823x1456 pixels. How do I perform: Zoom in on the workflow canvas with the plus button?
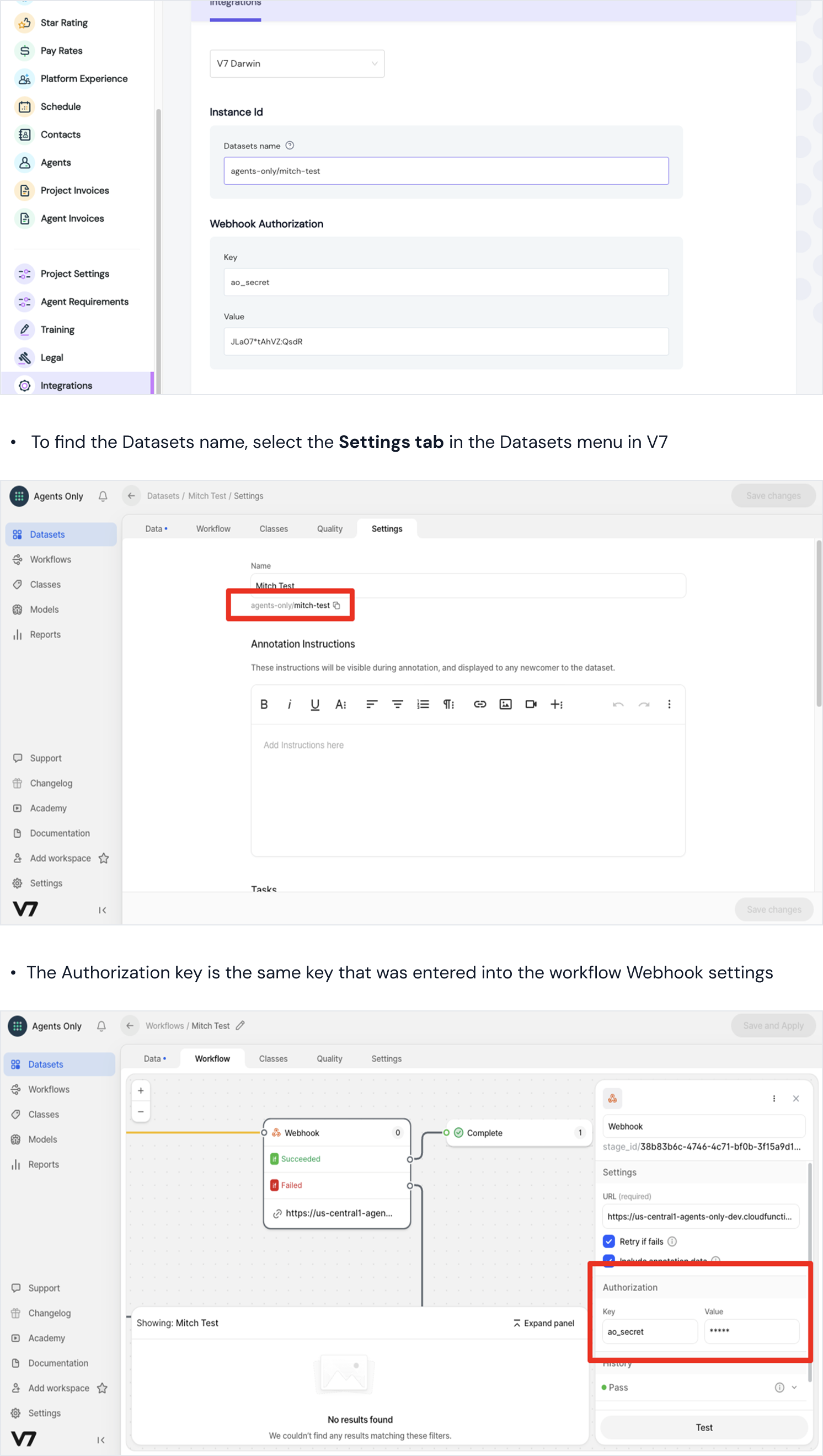click(x=141, y=1090)
